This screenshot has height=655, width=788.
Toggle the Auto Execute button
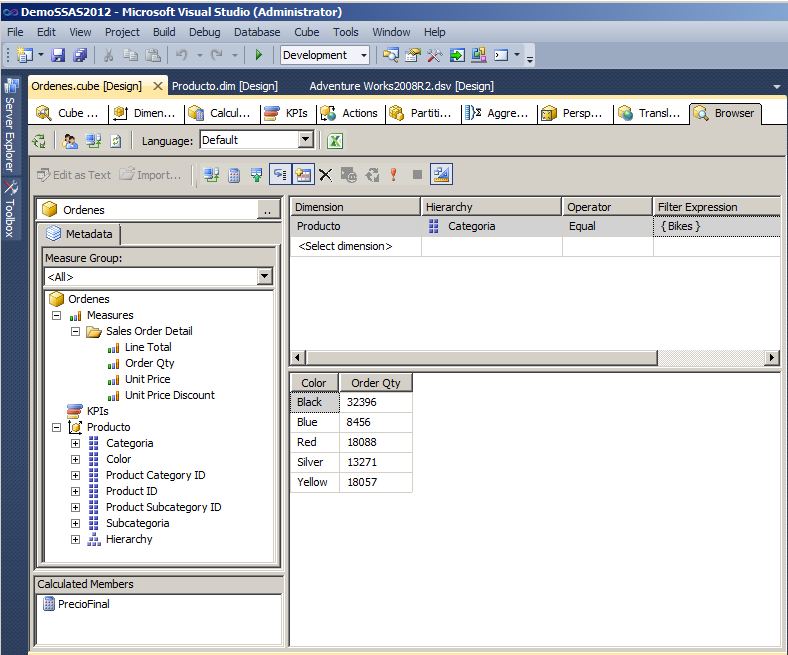coord(280,175)
